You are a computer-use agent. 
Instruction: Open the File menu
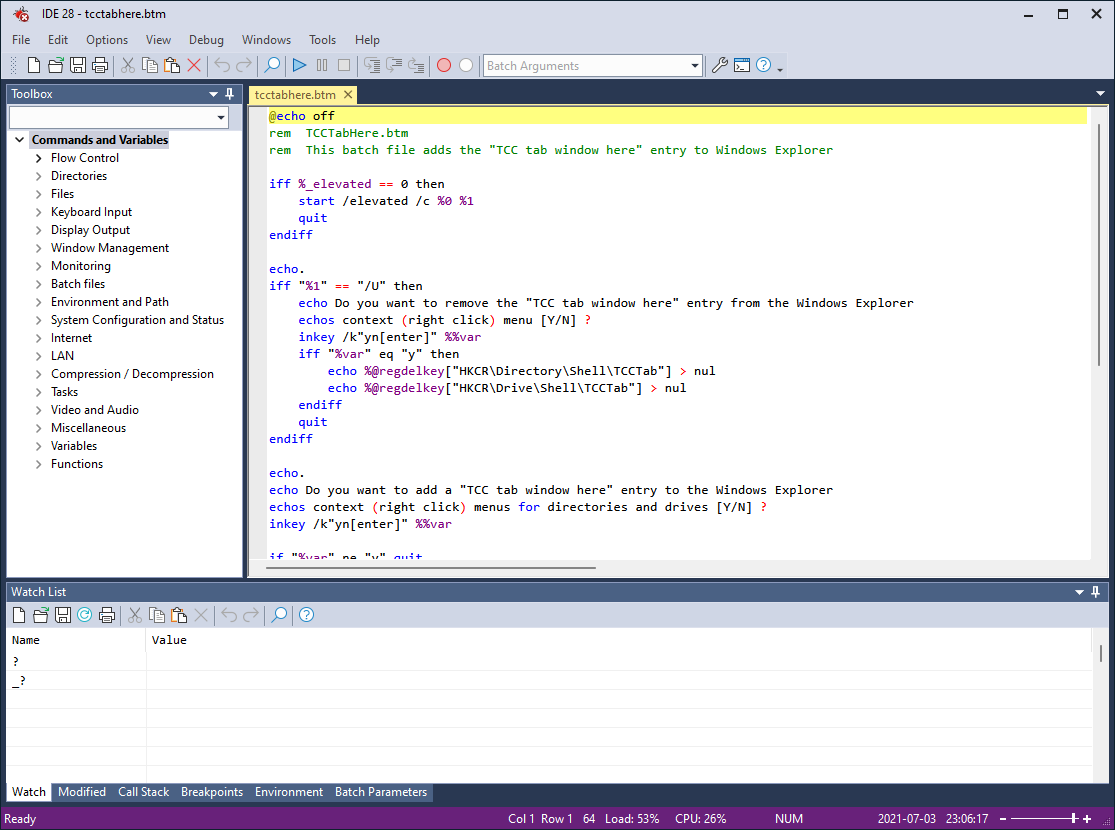click(x=21, y=40)
